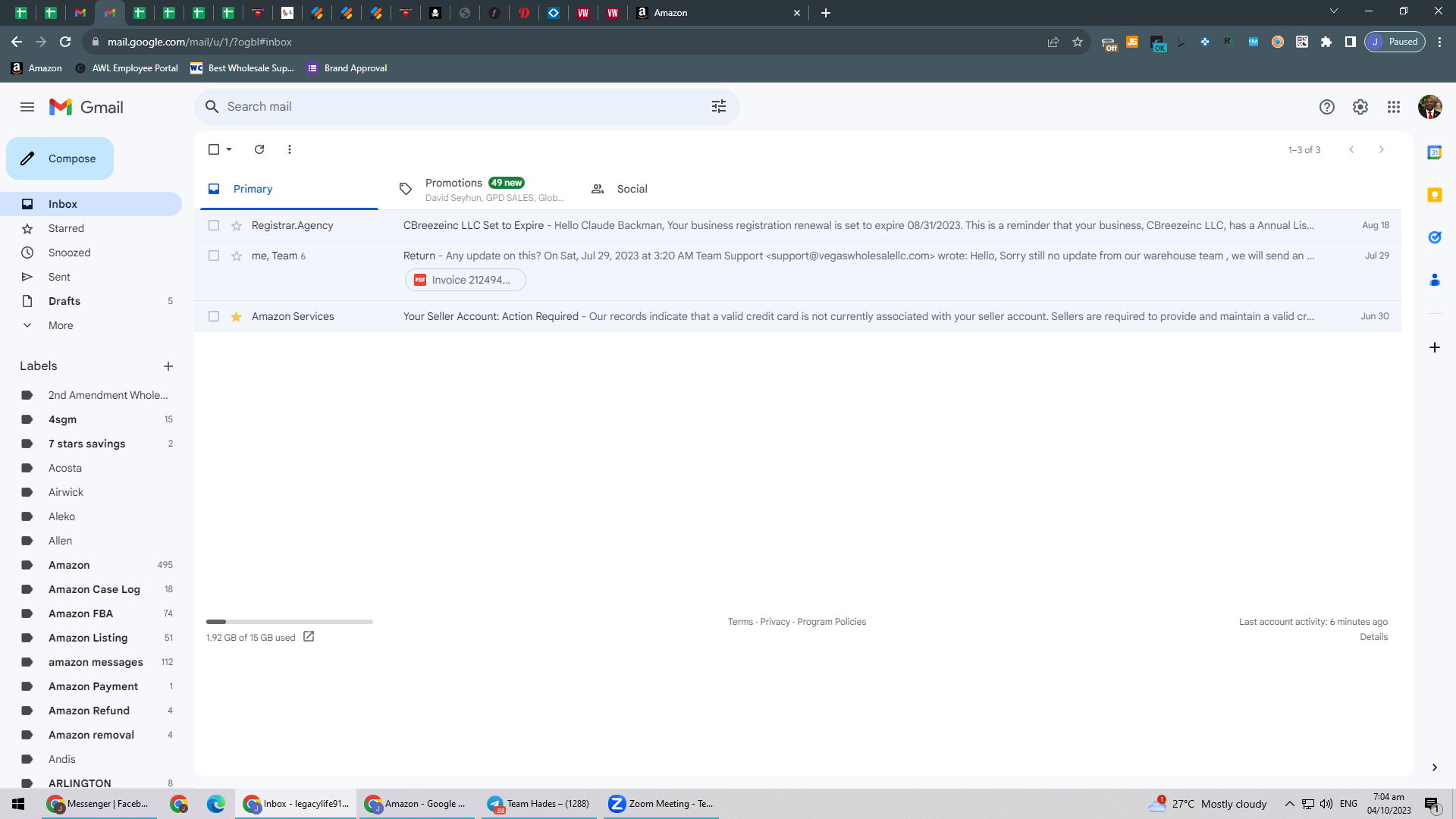Open Microsoft Edge from the taskbar
The image size is (1456, 819).
(216, 804)
